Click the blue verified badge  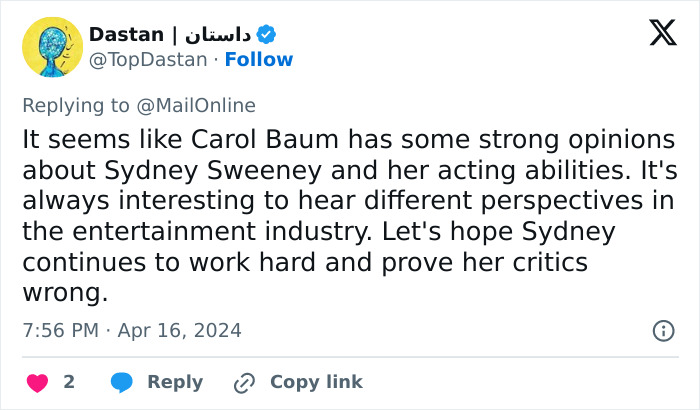(267, 35)
